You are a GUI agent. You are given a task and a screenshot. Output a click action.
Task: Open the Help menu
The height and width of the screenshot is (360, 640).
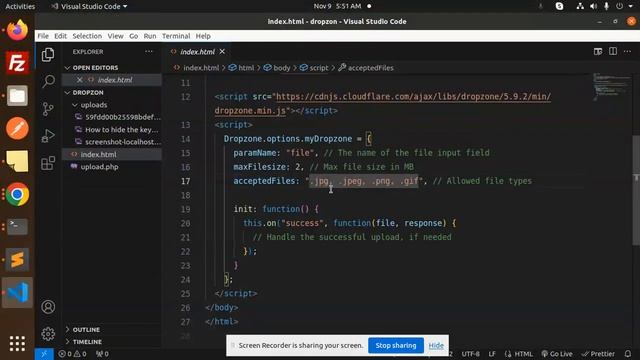[203, 36]
